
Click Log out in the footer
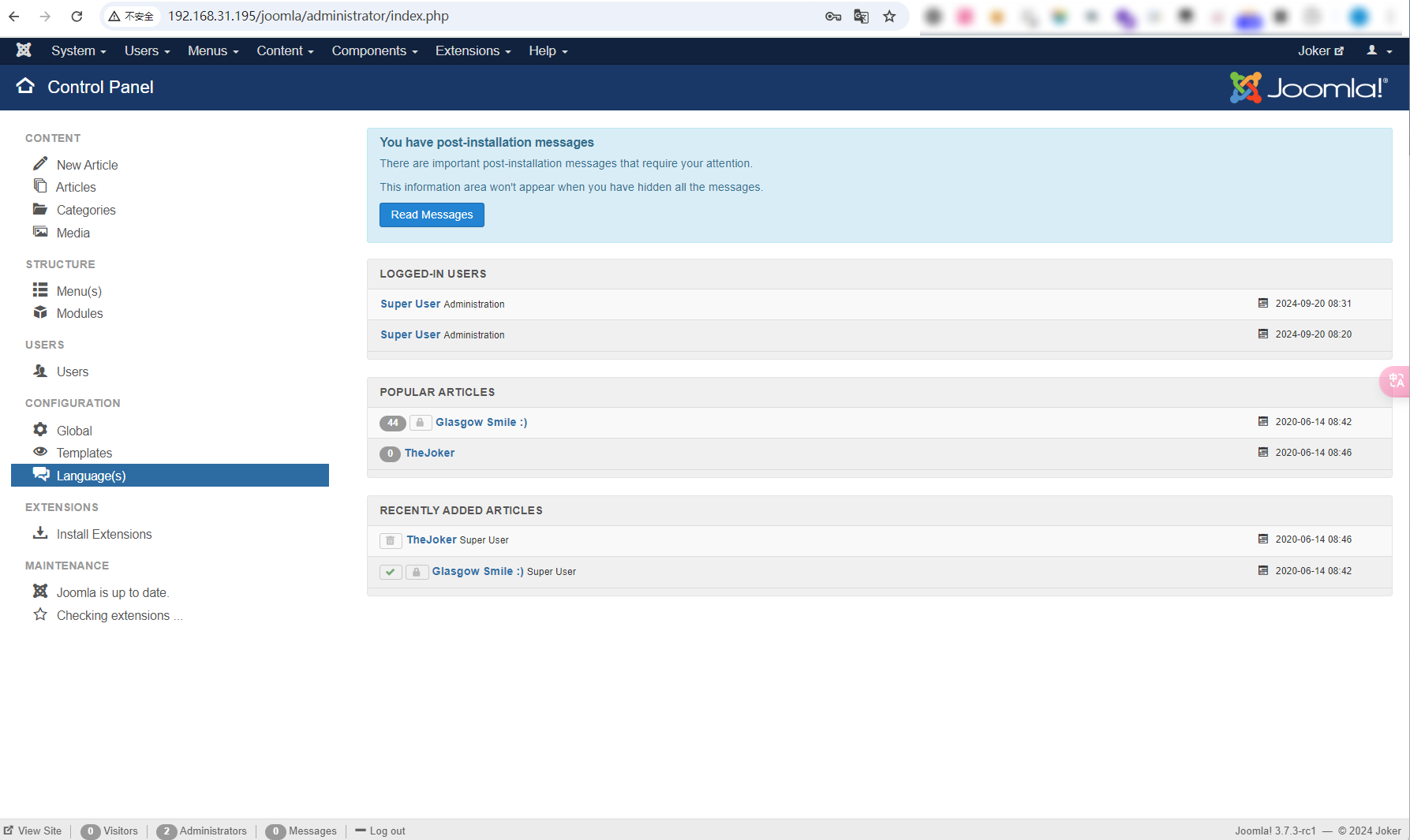[380, 831]
